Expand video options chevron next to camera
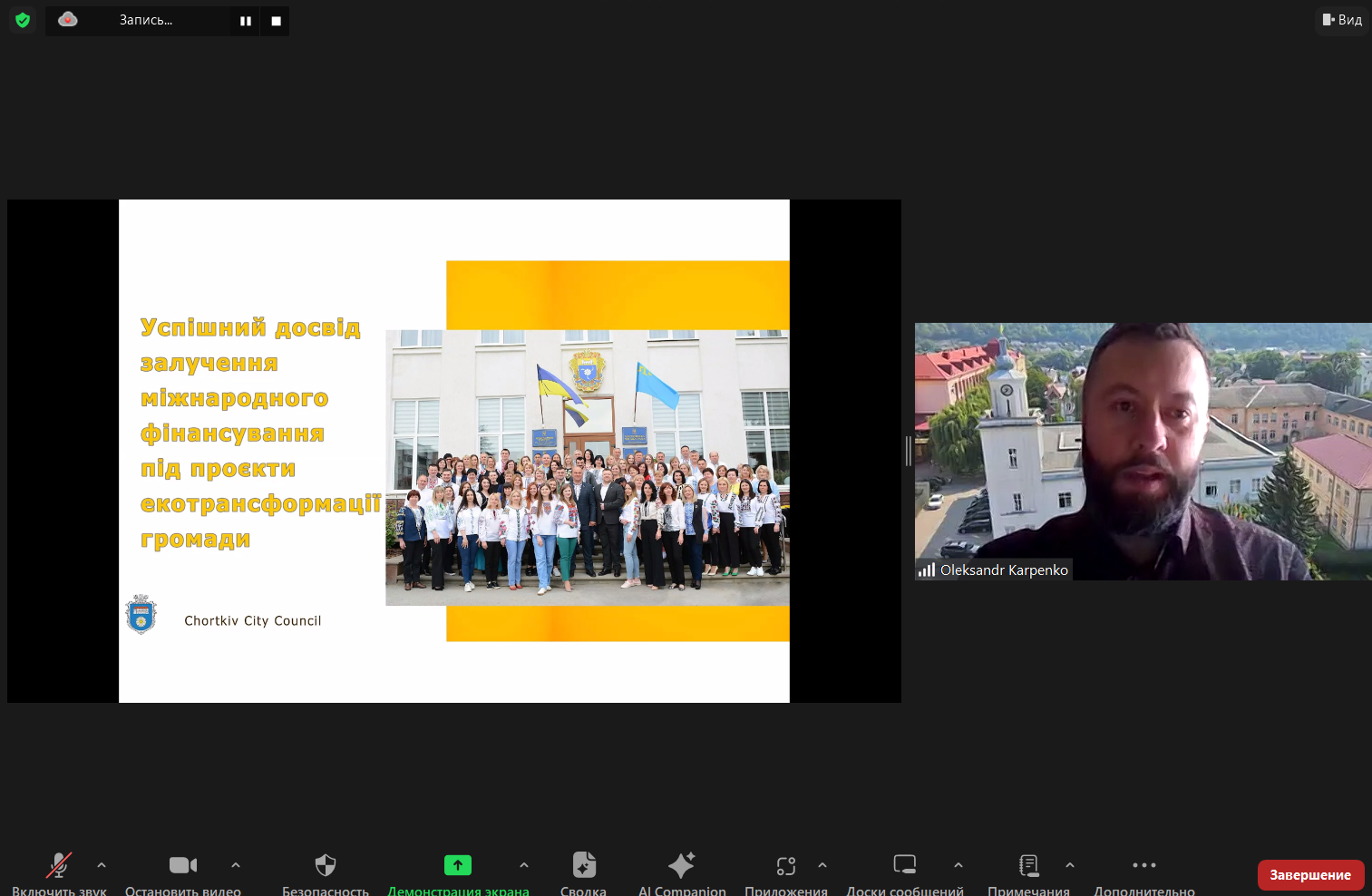This screenshot has height=896, width=1372. pos(236,865)
